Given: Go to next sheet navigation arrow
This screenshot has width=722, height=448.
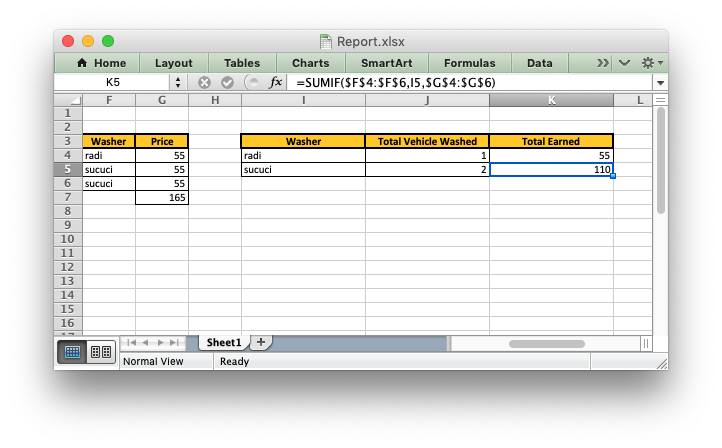Looking at the screenshot, I should [160, 343].
